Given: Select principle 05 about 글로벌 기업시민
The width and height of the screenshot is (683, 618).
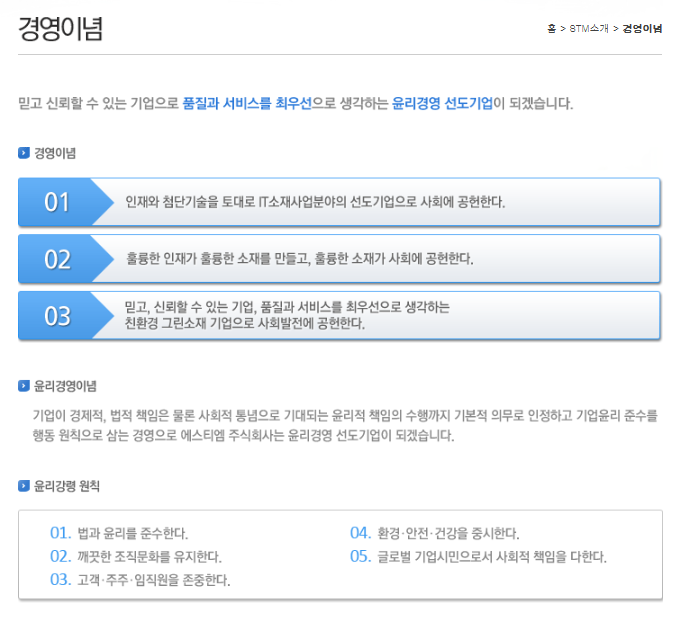Looking at the screenshot, I should [x=478, y=556].
